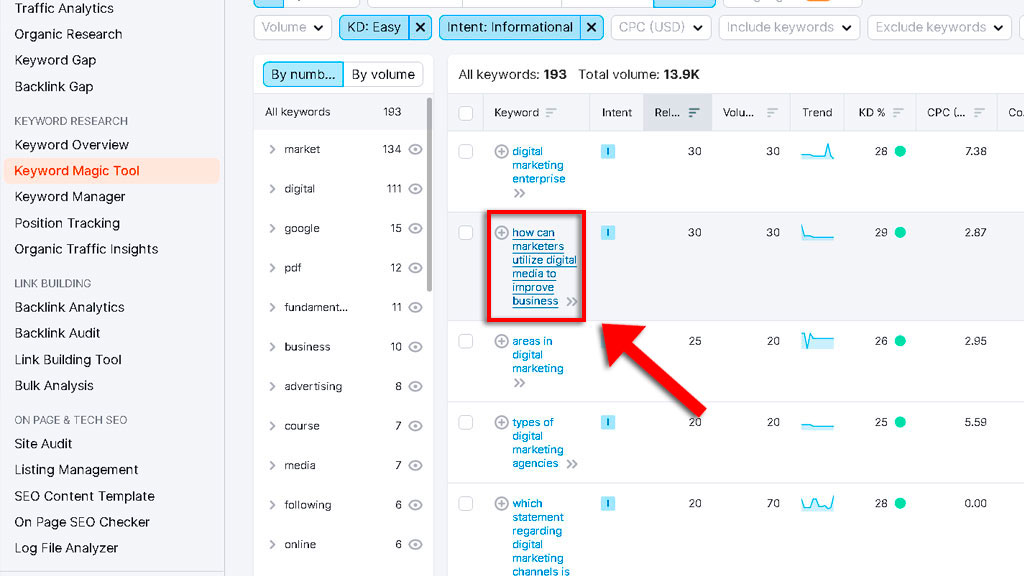This screenshot has height=576, width=1024.
Task: Toggle eye icon for 'digital' group
Action: (x=415, y=189)
